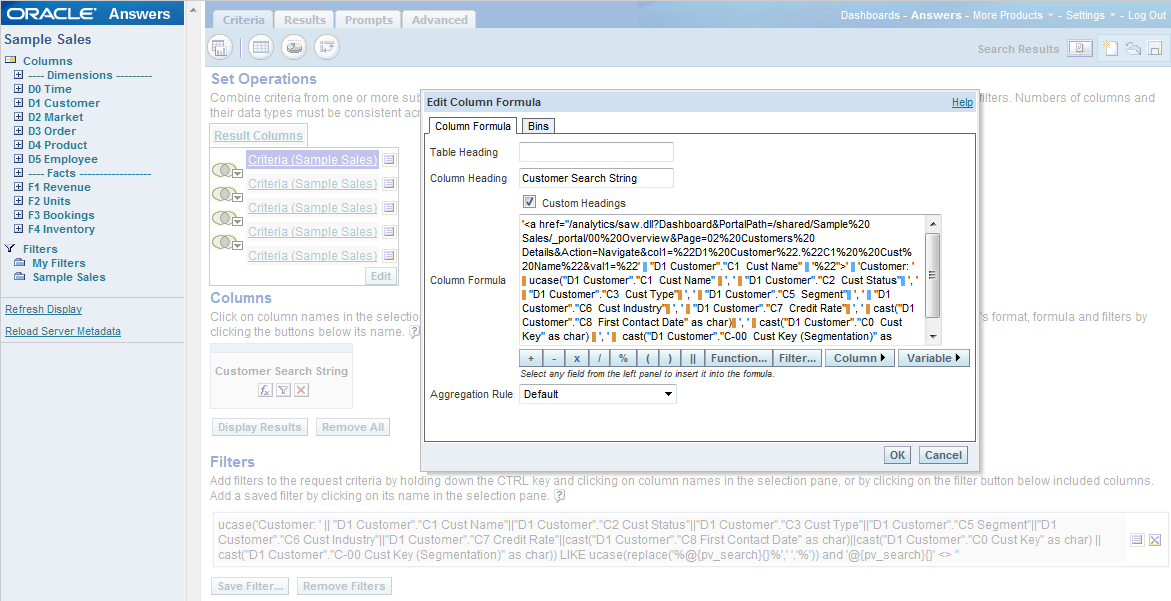
Task: Expand the F1 Revenue folder
Action: pos(18,187)
